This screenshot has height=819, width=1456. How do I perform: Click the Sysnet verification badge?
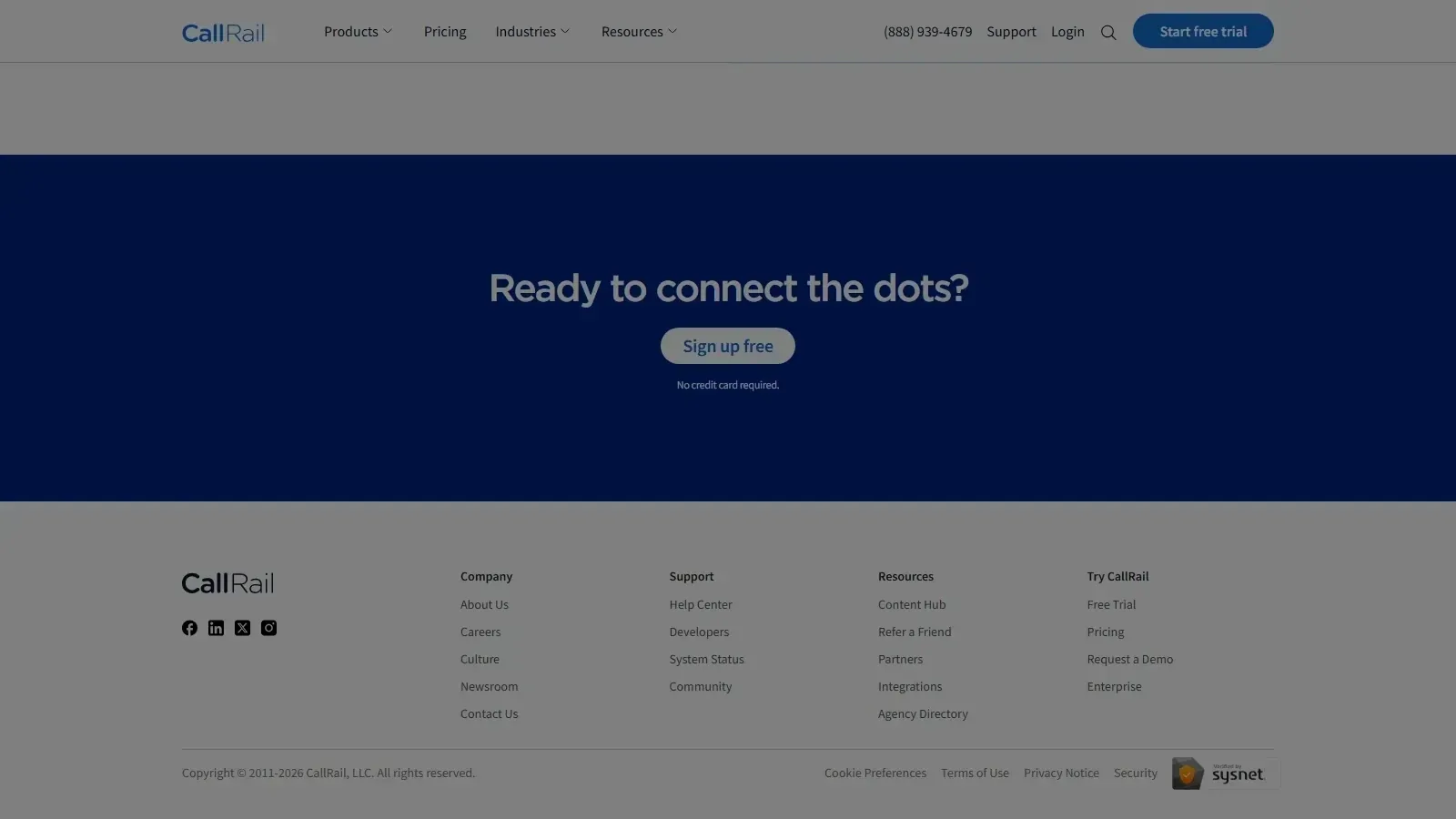pos(1225,773)
